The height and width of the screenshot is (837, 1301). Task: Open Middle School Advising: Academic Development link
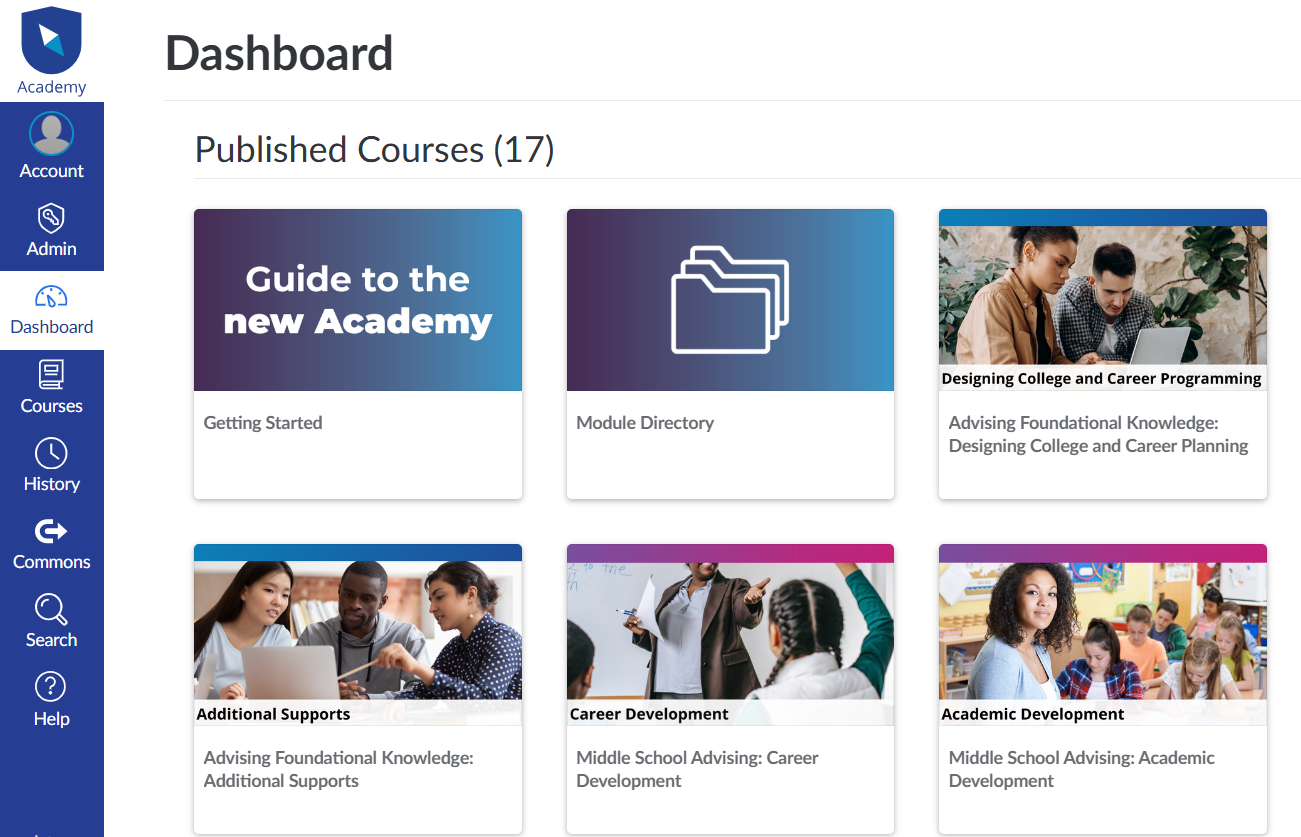(x=1081, y=770)
